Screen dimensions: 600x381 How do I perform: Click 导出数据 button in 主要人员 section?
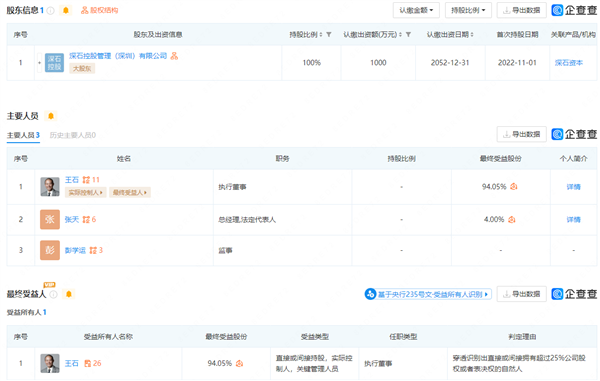pyautogui.click(x=521, y=134)
